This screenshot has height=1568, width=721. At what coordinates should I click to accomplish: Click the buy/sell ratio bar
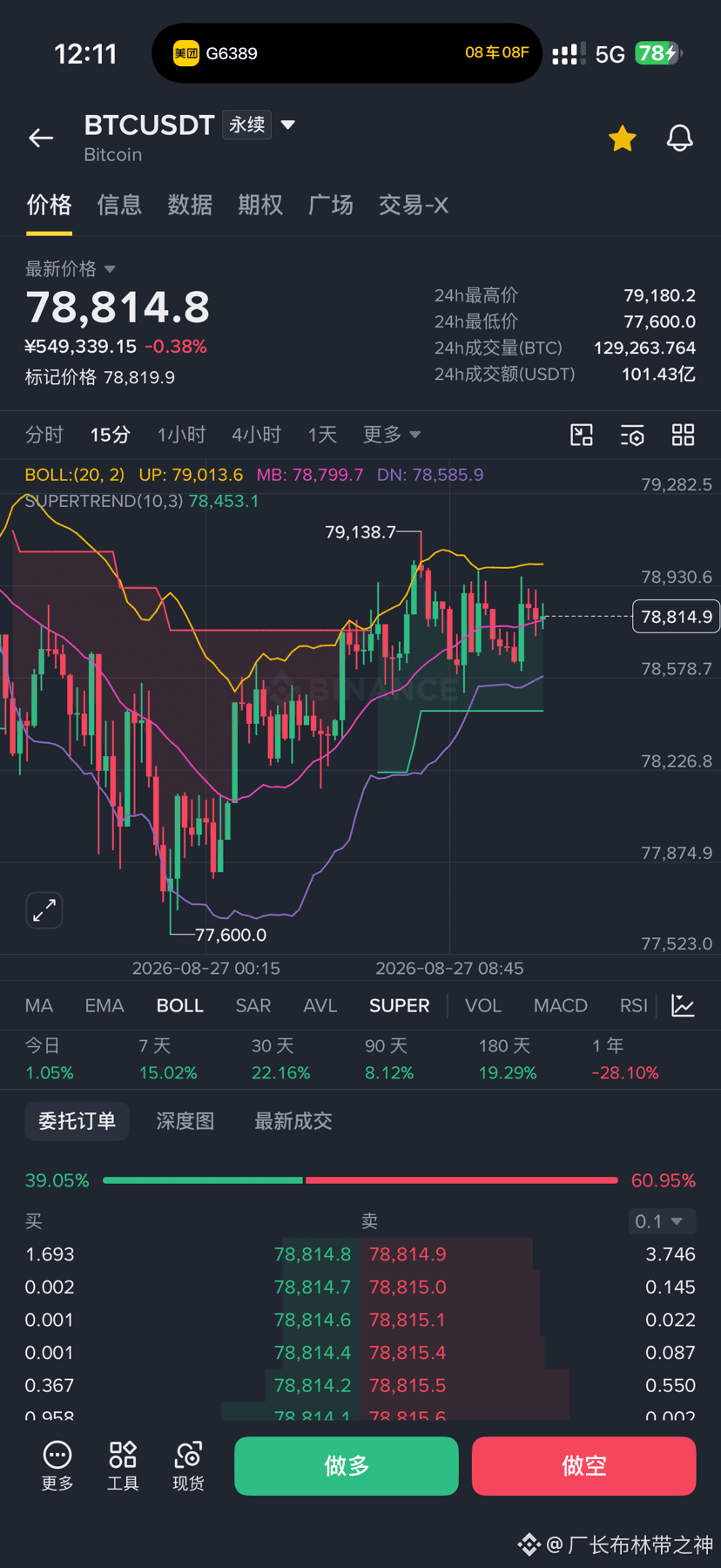[x=360, y=1180]
